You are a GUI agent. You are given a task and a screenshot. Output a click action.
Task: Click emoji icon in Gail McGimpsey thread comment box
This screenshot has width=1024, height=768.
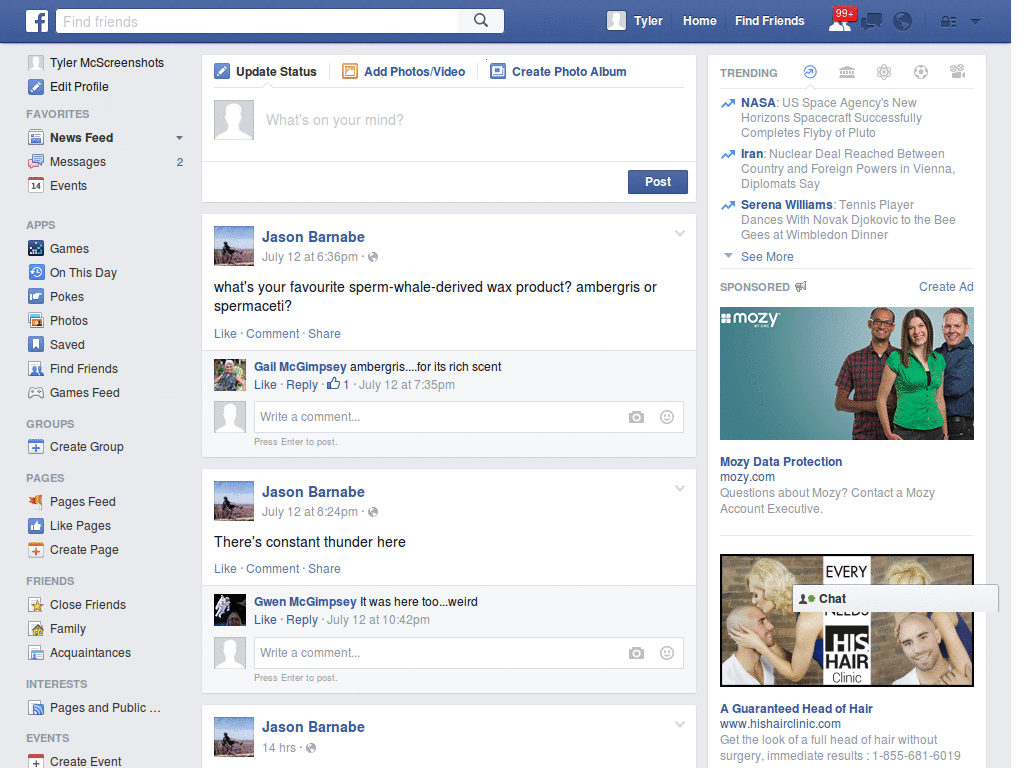click(x=667, y=417)
